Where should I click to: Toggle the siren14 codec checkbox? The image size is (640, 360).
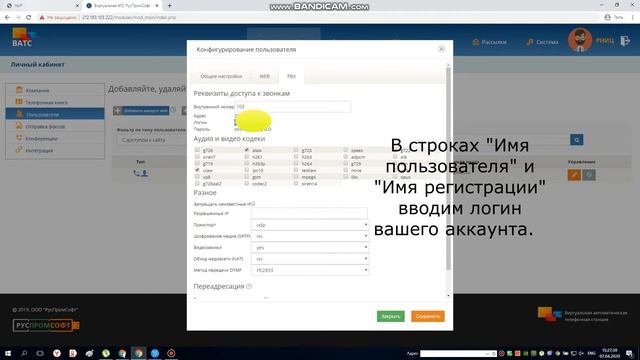click(296, 183)
